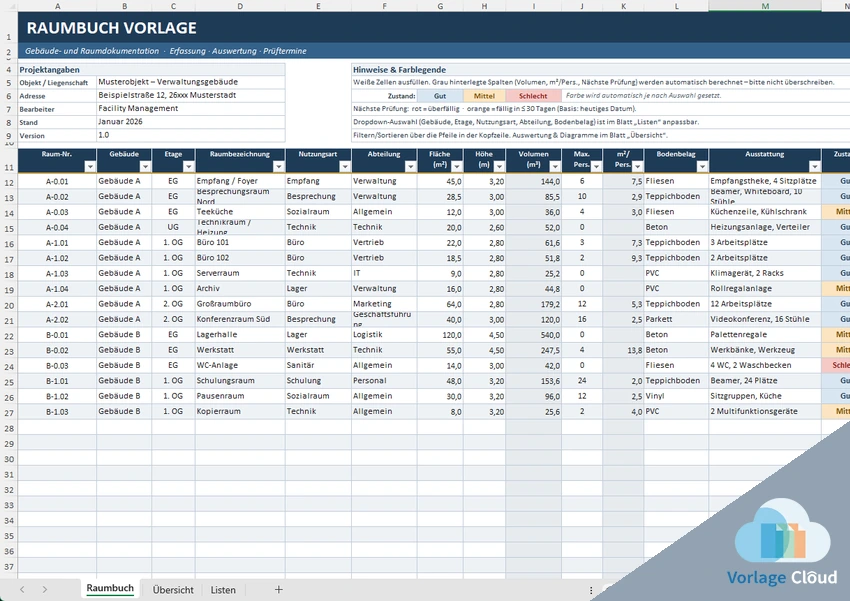Open the Bodenbelag filter dropdown
This screenshot has height=601, width=850.
click(702, 166)
